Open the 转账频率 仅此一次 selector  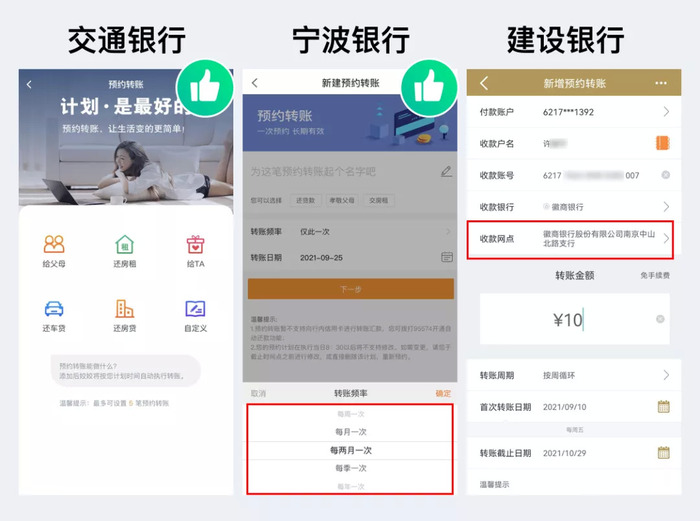pos(350,232)
